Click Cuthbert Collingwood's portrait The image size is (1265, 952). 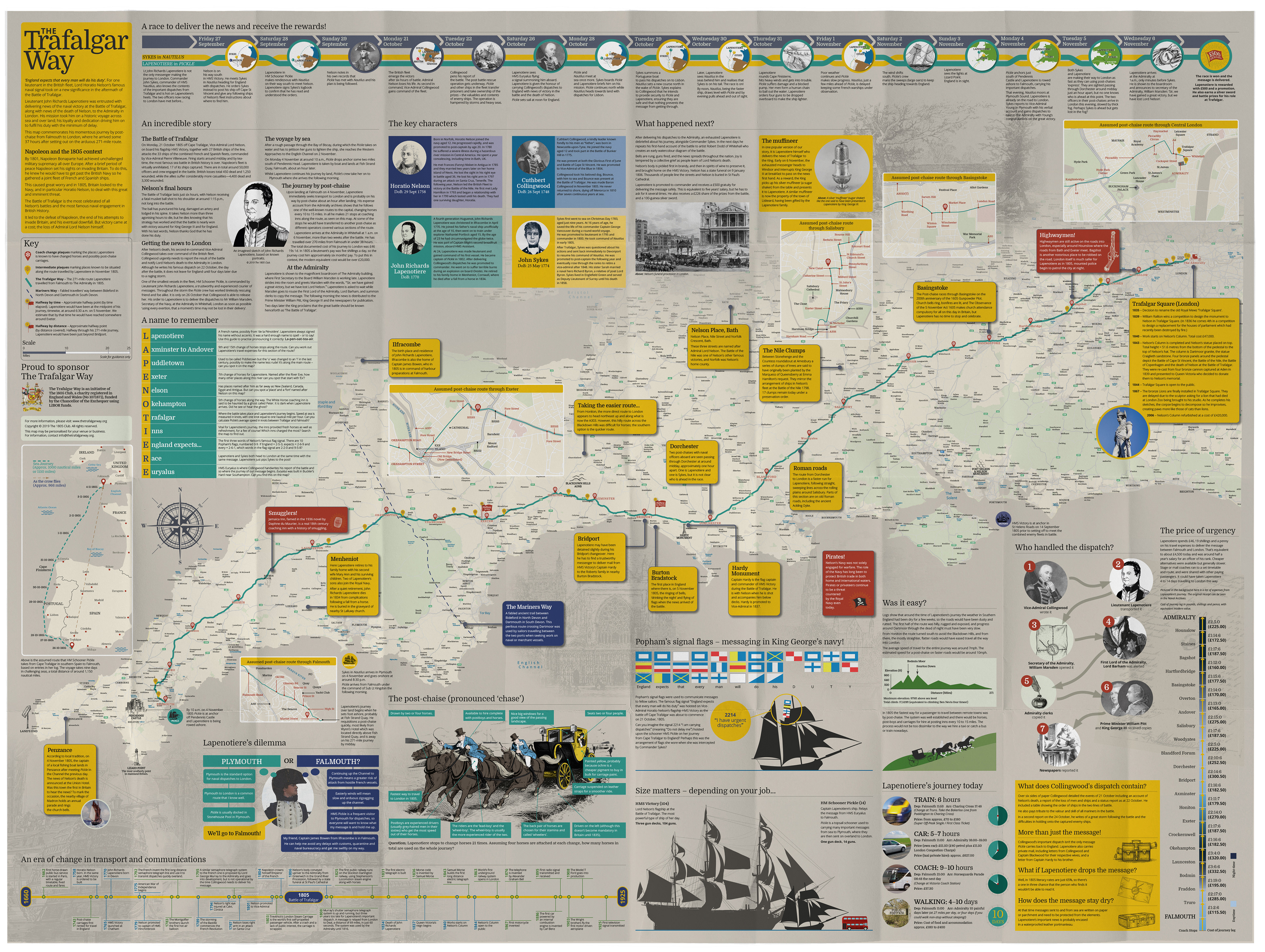(532, 158)
